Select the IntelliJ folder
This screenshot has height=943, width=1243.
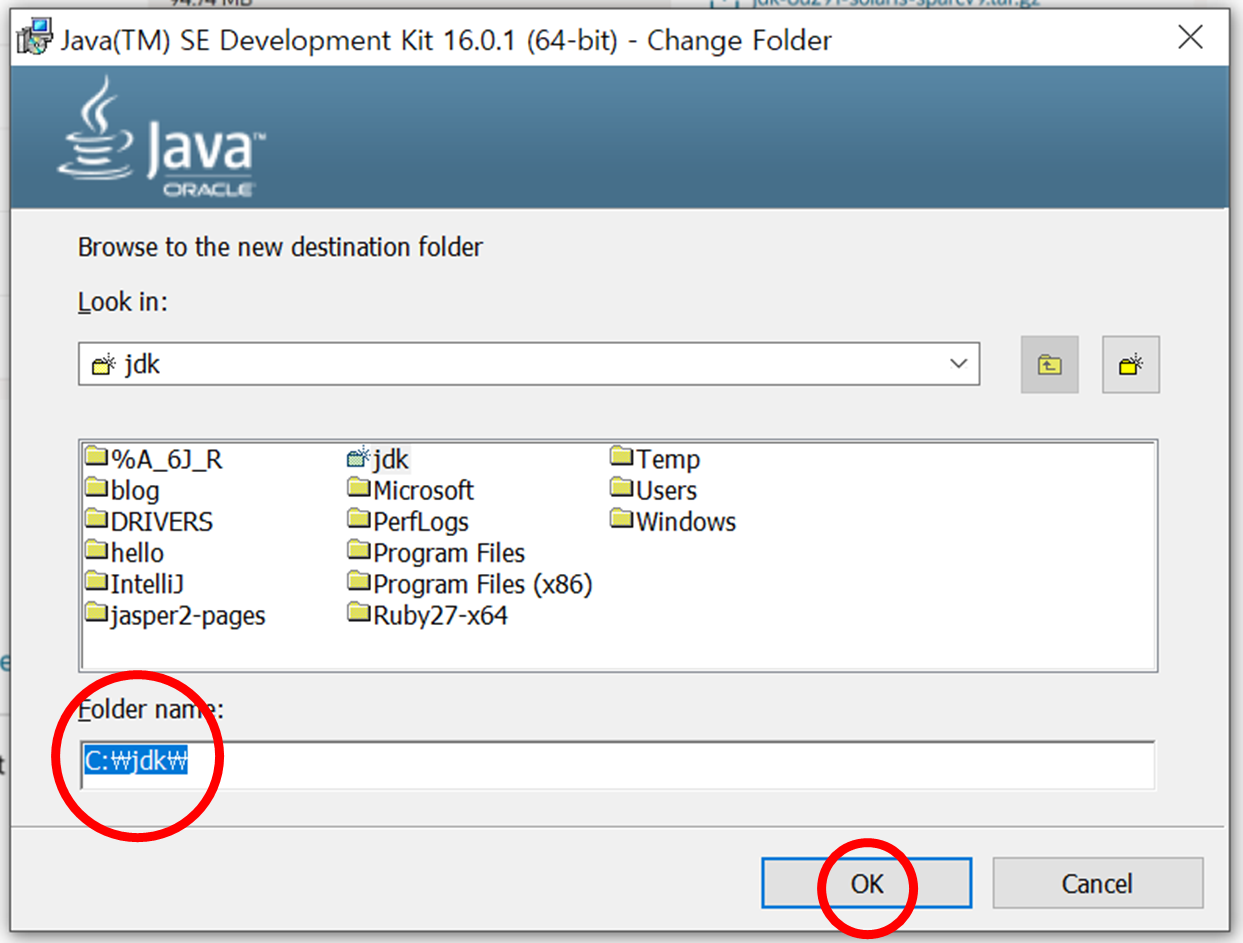coord(135,583)
